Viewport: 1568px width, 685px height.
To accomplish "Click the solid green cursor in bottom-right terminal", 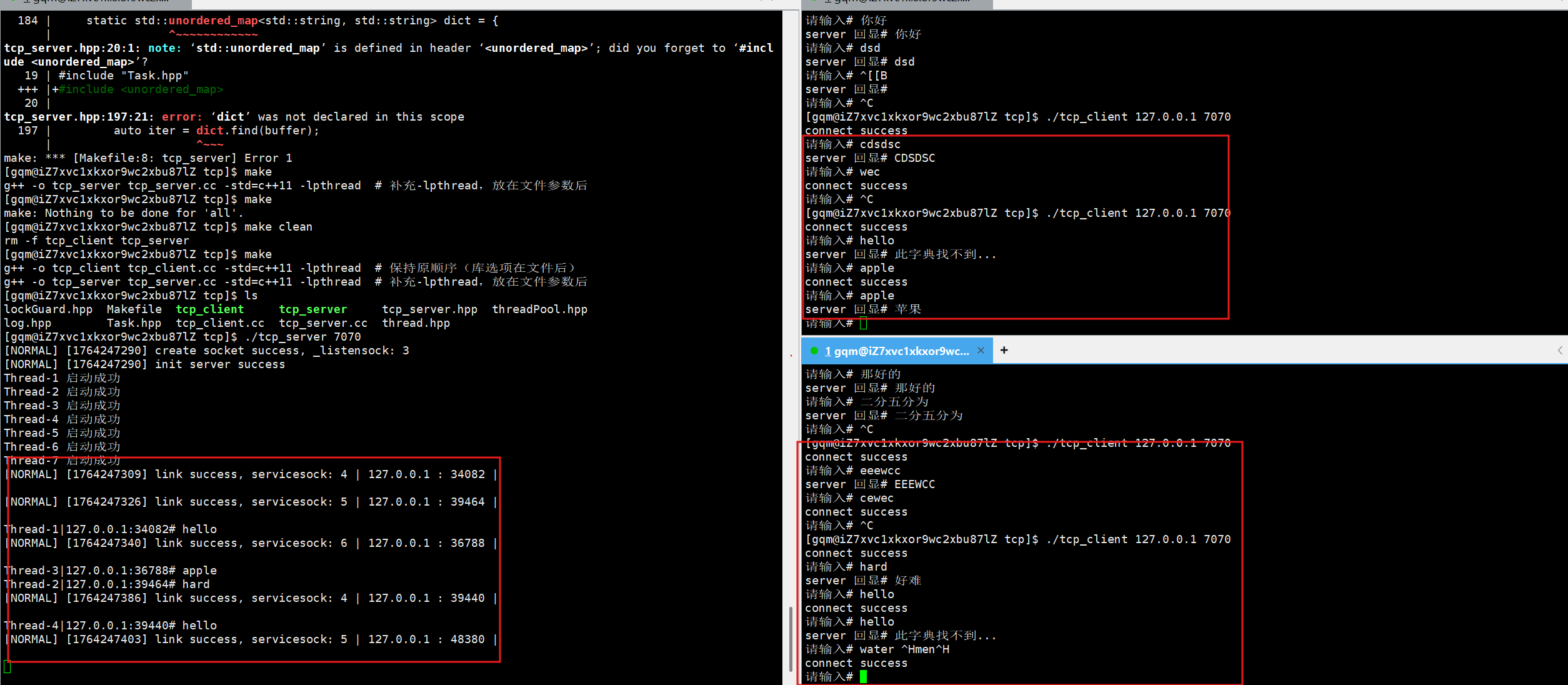I will click(863, 677).
